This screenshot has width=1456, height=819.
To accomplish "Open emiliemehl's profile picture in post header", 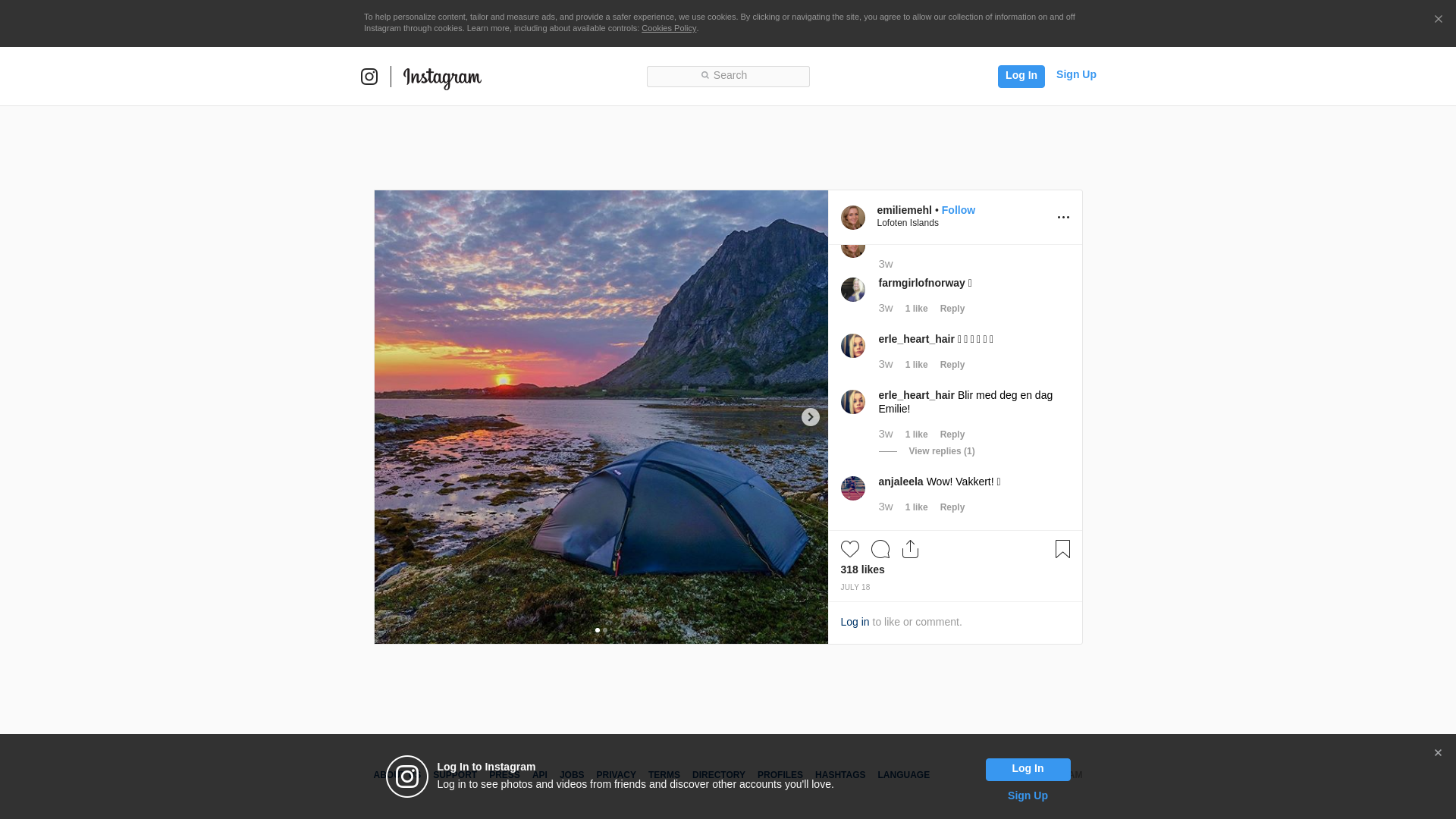I will coord(853,218).
